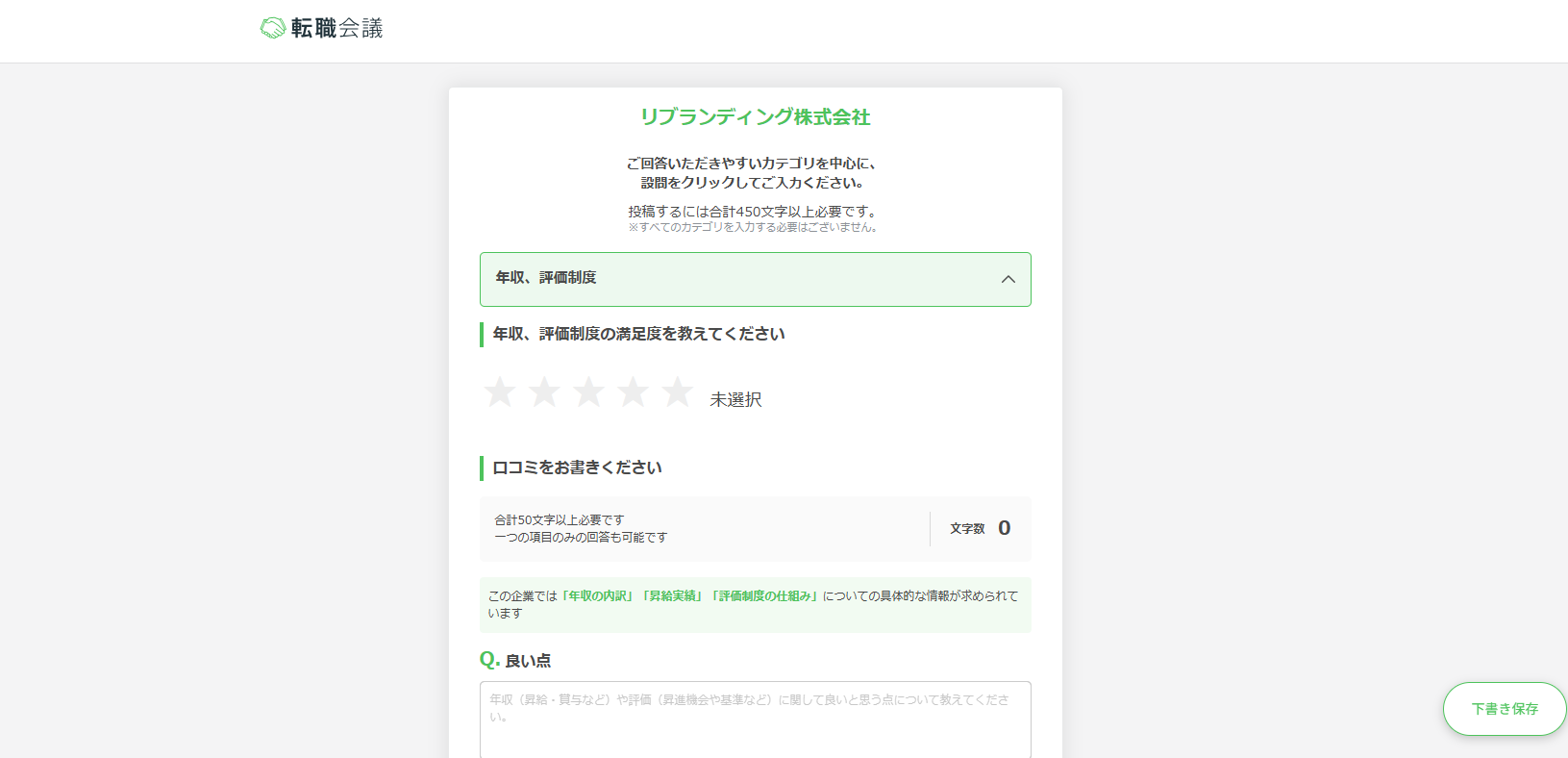Collapse the 年収、評価制度 category section
Image resolution: width=1568 pixels, height=758 pixels.
click(x=756, y=279)
